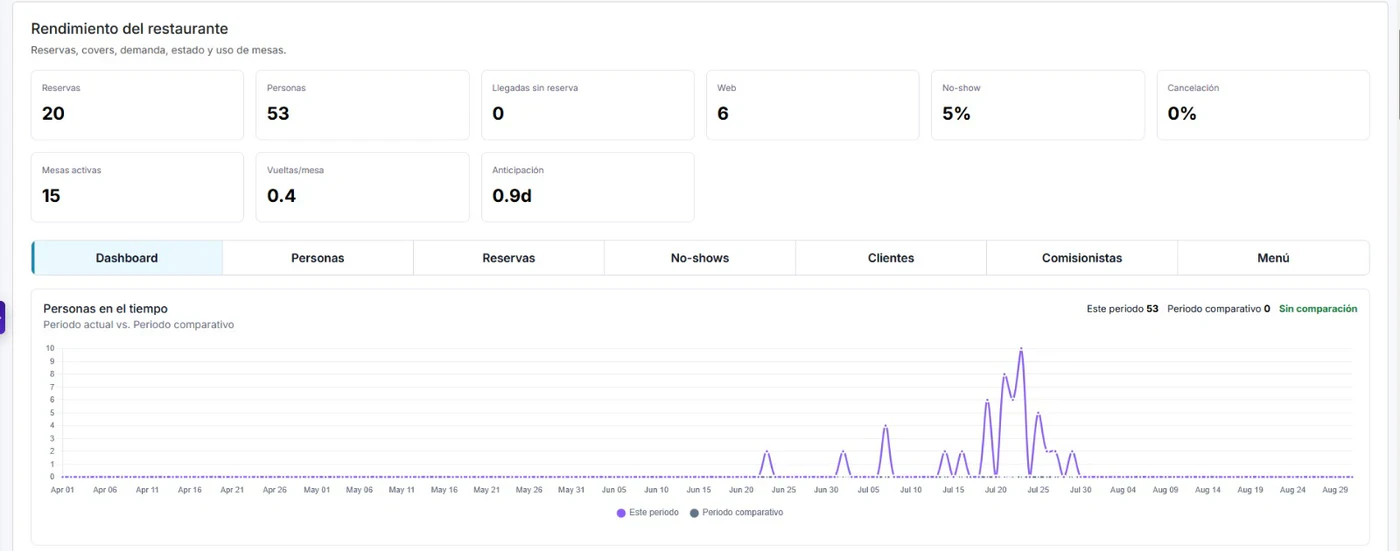Click the gray Periodo comparativo legend dot

(694, 513)
